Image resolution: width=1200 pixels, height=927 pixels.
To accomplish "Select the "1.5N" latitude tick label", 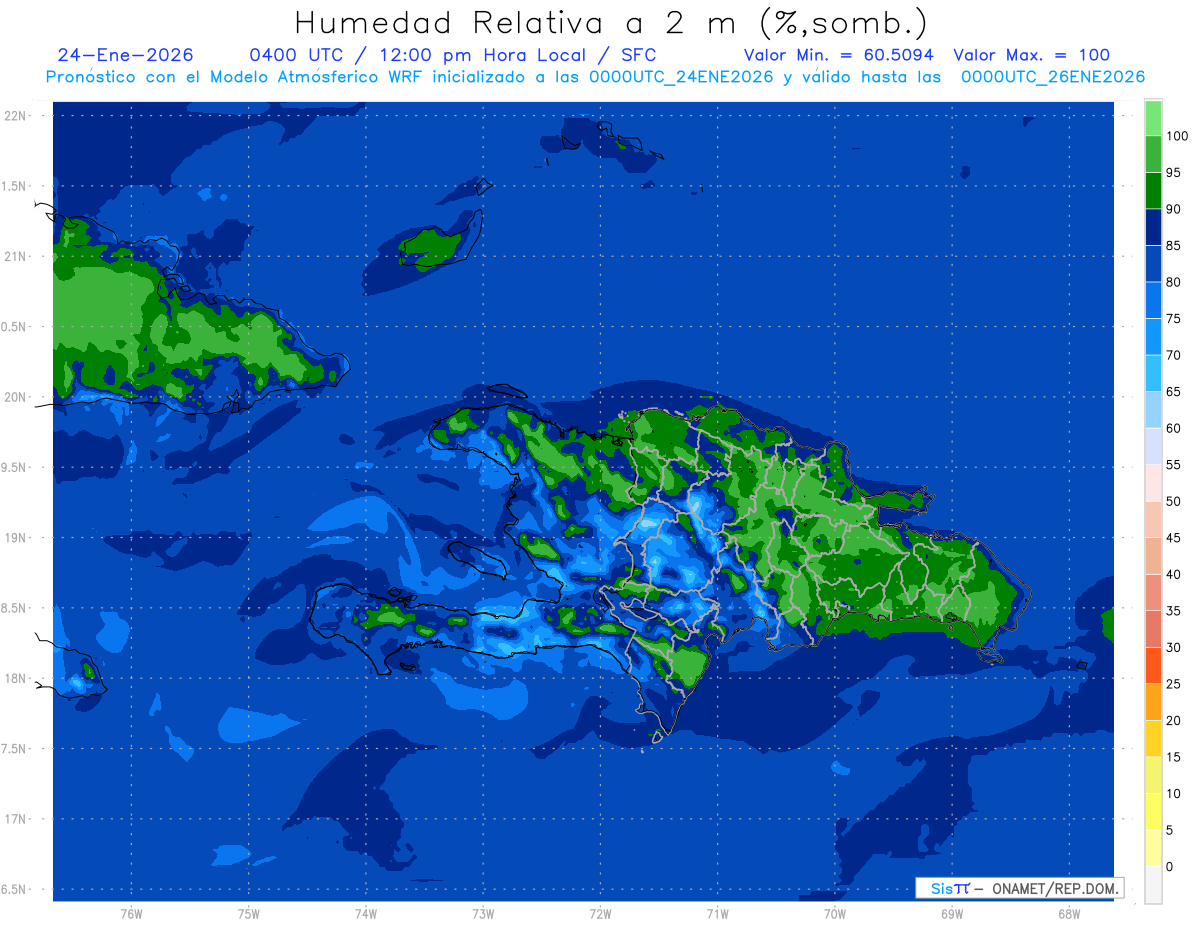I will coord(14,186).
